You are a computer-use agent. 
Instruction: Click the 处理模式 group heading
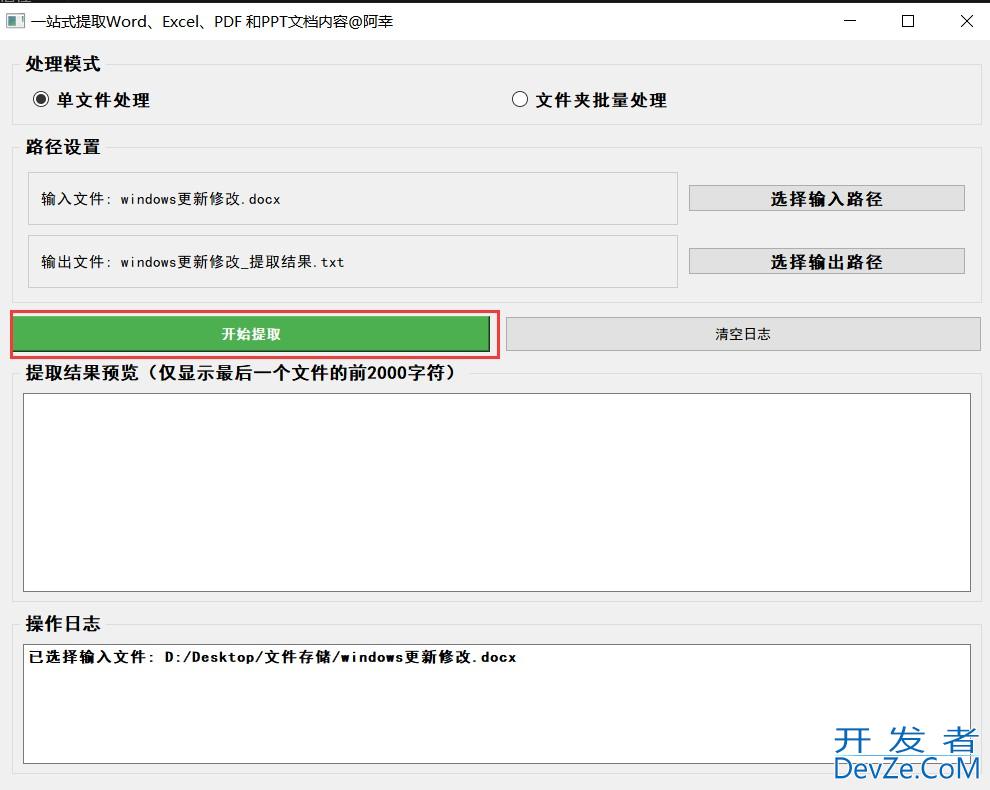click(63, 64)
